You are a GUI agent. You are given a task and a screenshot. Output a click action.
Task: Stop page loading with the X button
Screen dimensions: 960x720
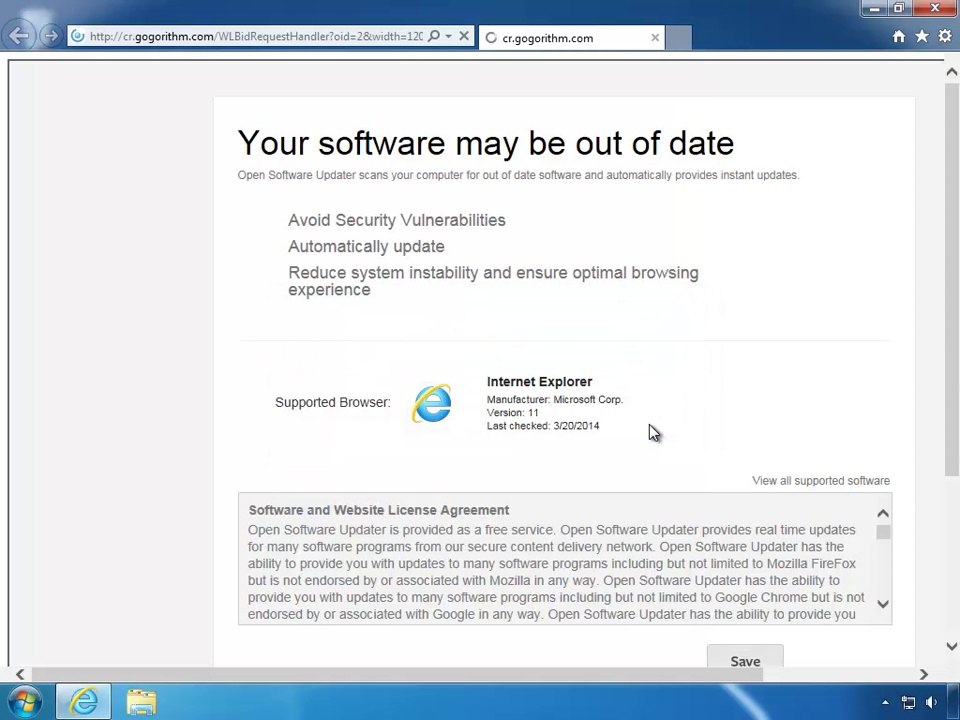tap(464, 36)
